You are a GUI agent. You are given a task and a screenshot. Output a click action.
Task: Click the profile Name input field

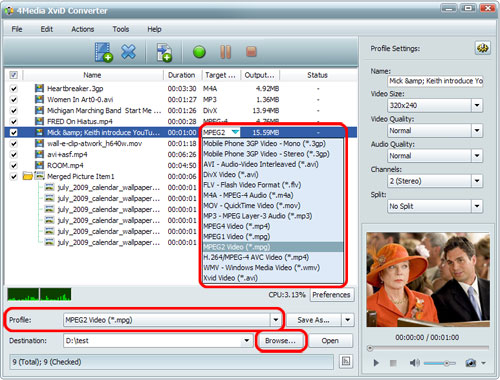pos(435,81)
